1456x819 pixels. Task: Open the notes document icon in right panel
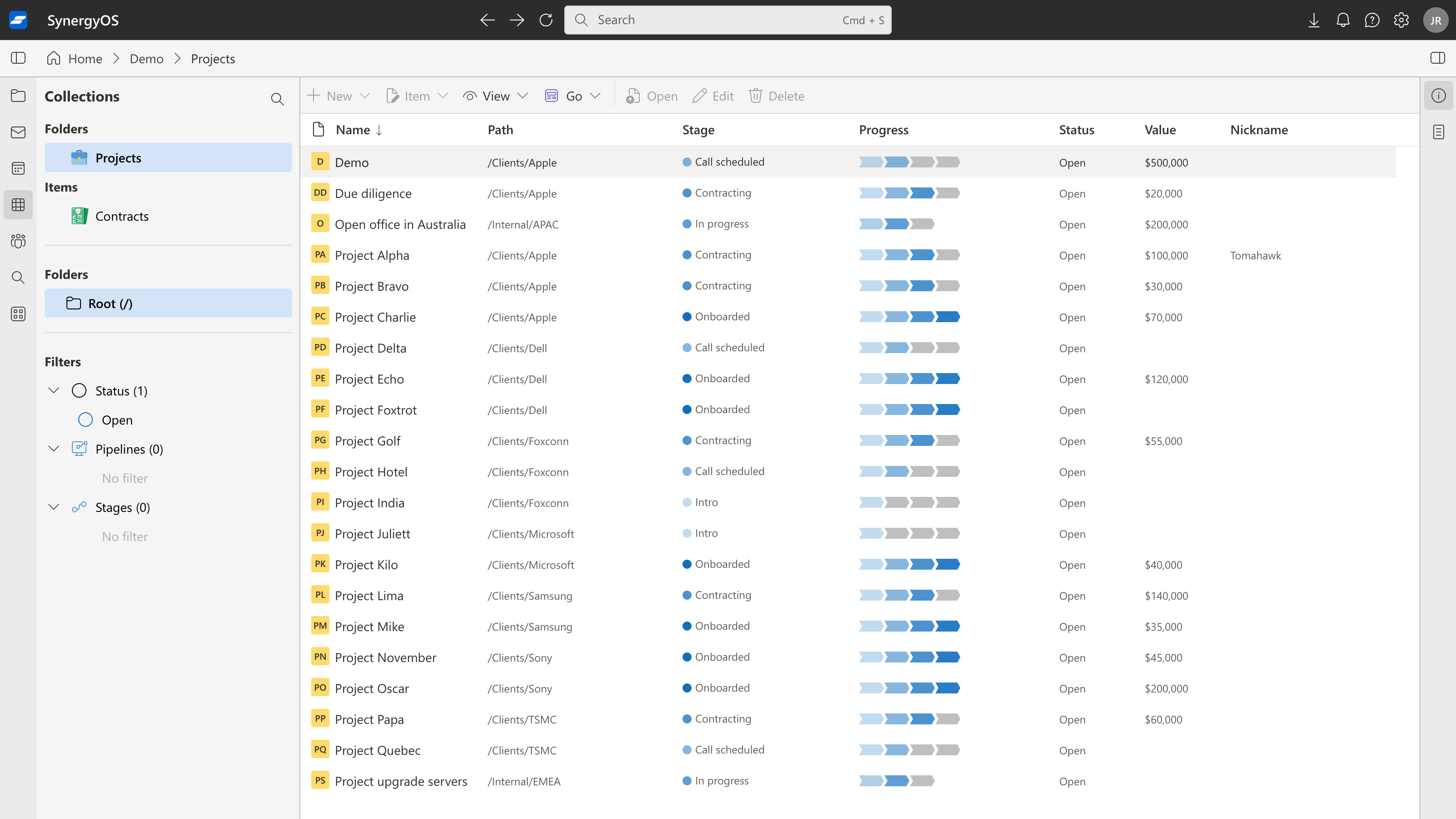coord(1438,132)
